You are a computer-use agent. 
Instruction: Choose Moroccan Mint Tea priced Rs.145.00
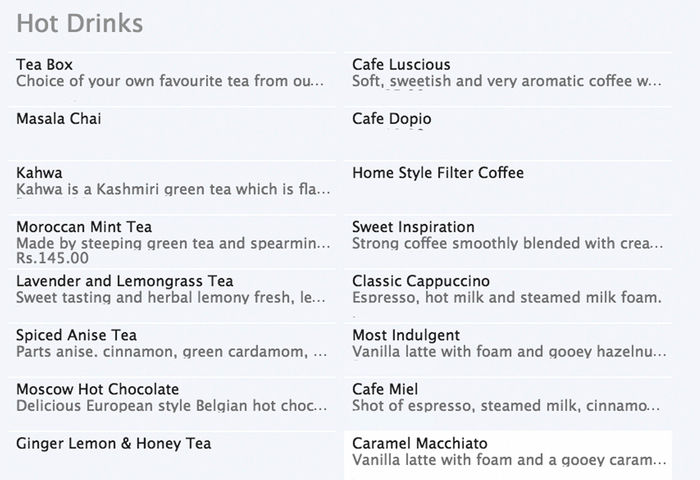point(172,242)
